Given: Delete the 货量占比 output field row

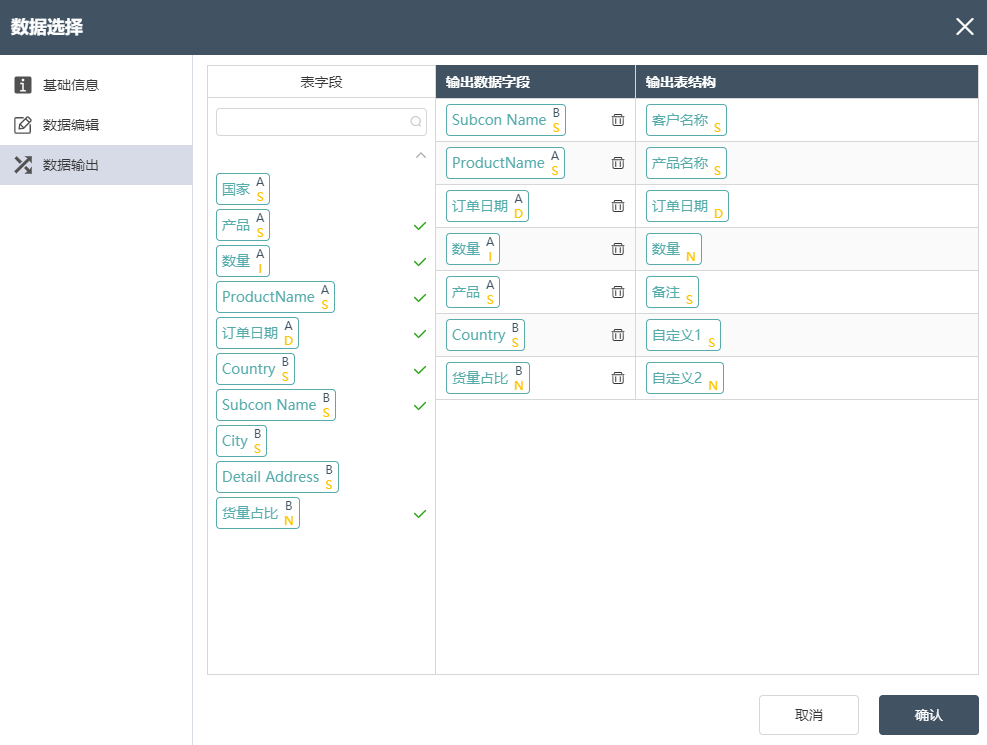Looking at the screenshot, I should click(x=618, y=378).
